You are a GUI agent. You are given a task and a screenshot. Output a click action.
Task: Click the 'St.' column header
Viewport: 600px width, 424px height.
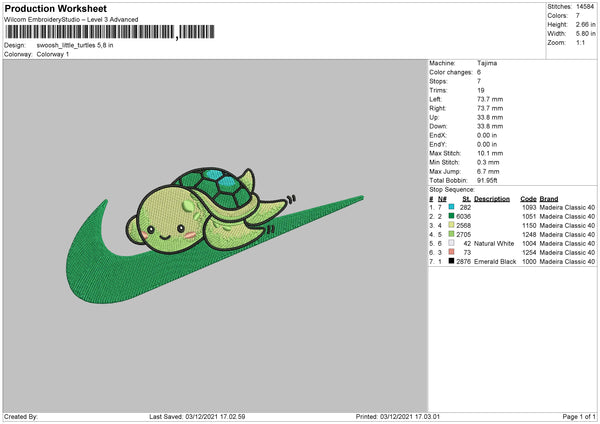coord(466,199)
